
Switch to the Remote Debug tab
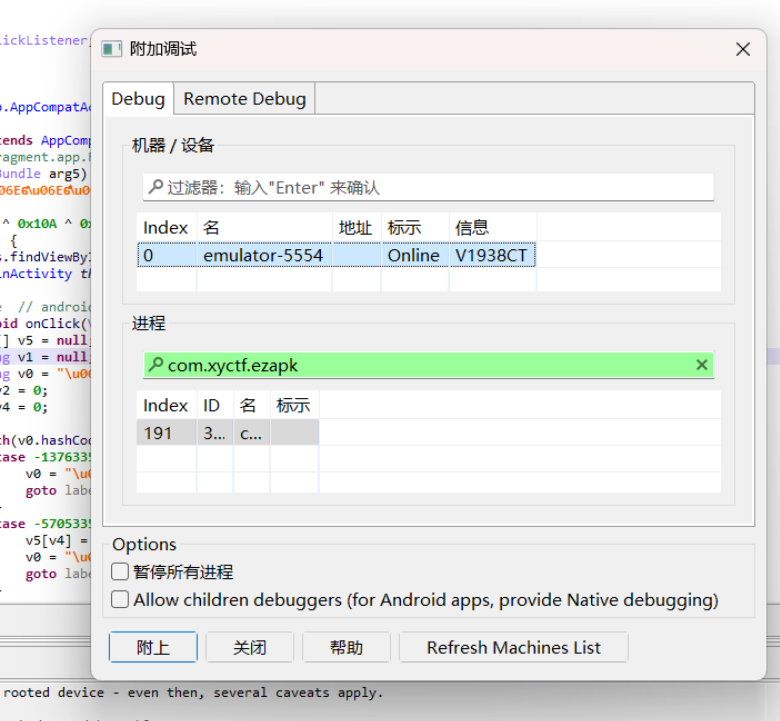click(245, 99)
